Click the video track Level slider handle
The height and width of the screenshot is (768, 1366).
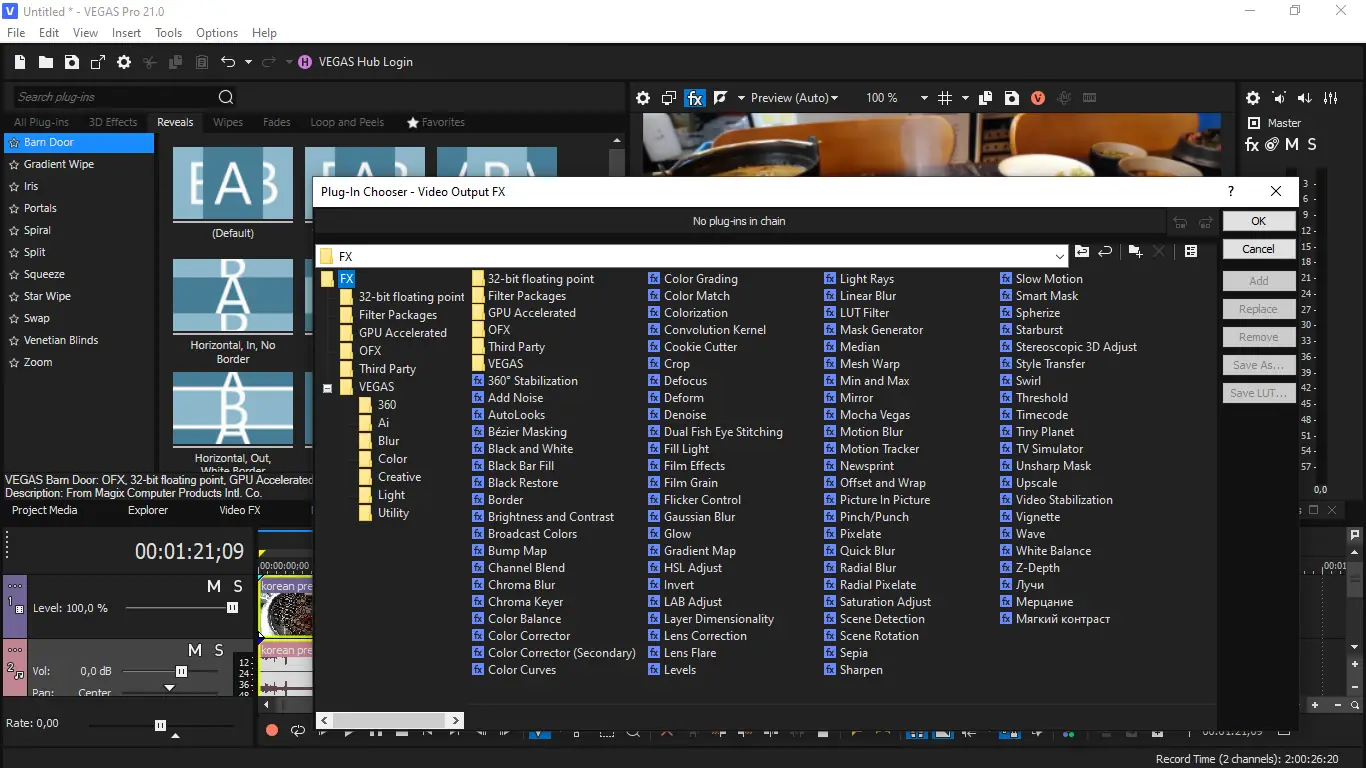click(233, 608)
